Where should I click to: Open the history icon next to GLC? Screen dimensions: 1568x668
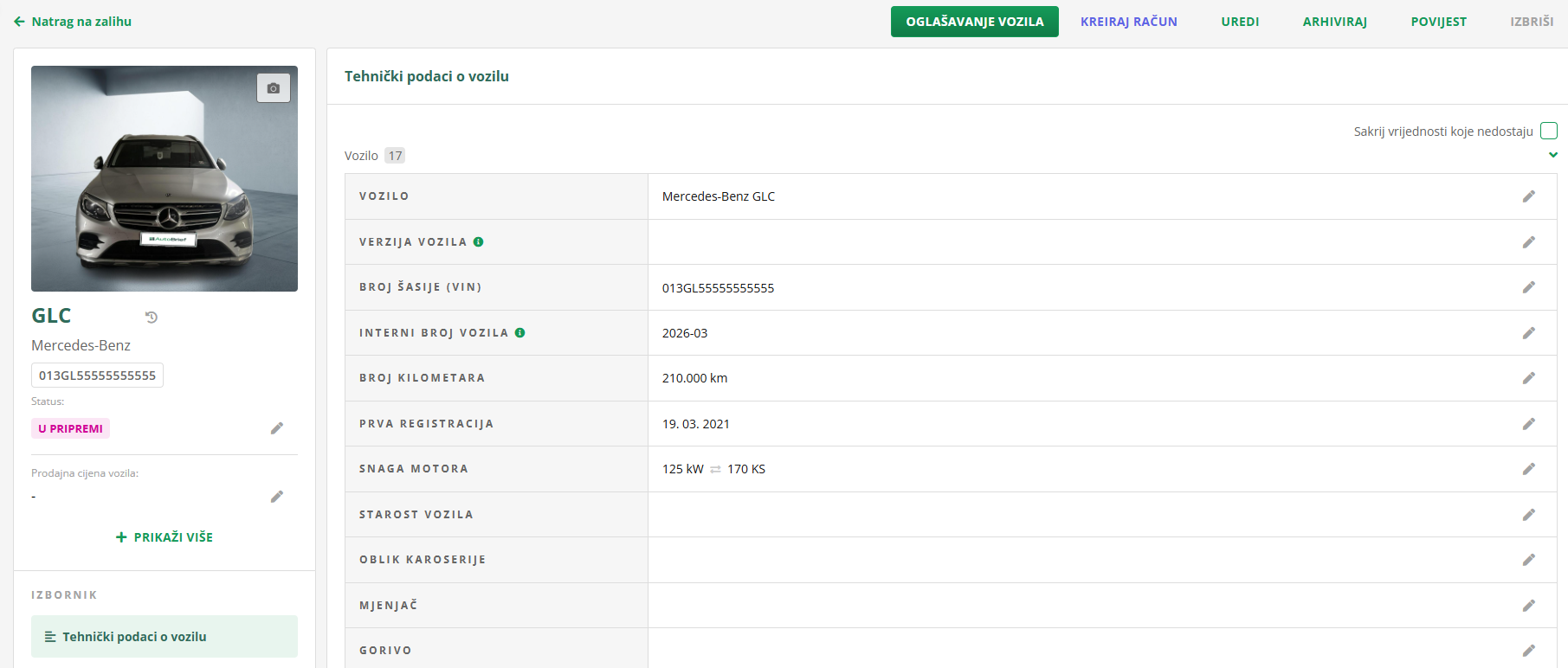coord(152,318)
